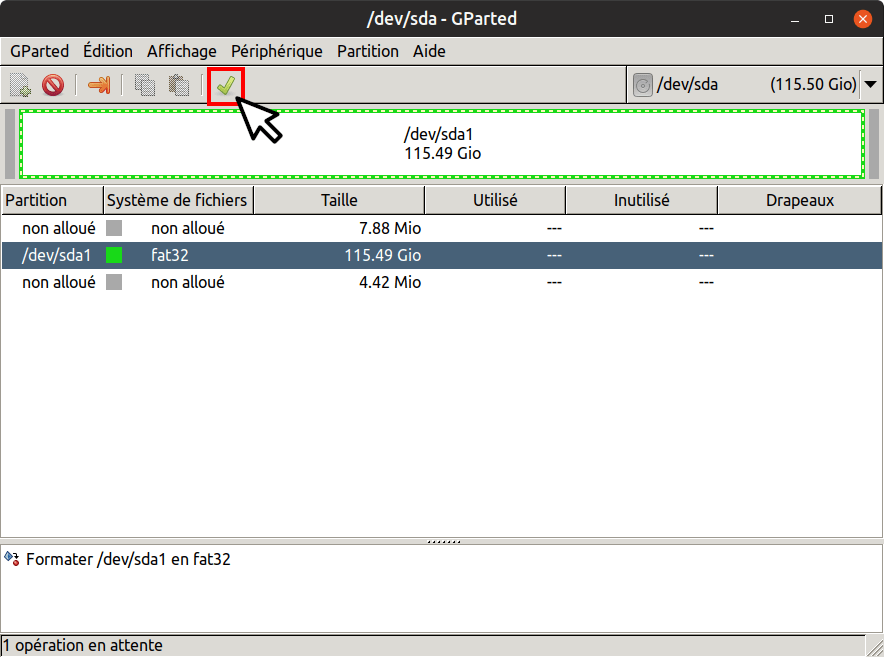Click the disk drive icon beside /dev/sda
Image resolution: width=884 pixels, height=657 pixels.
coord(643,85)
